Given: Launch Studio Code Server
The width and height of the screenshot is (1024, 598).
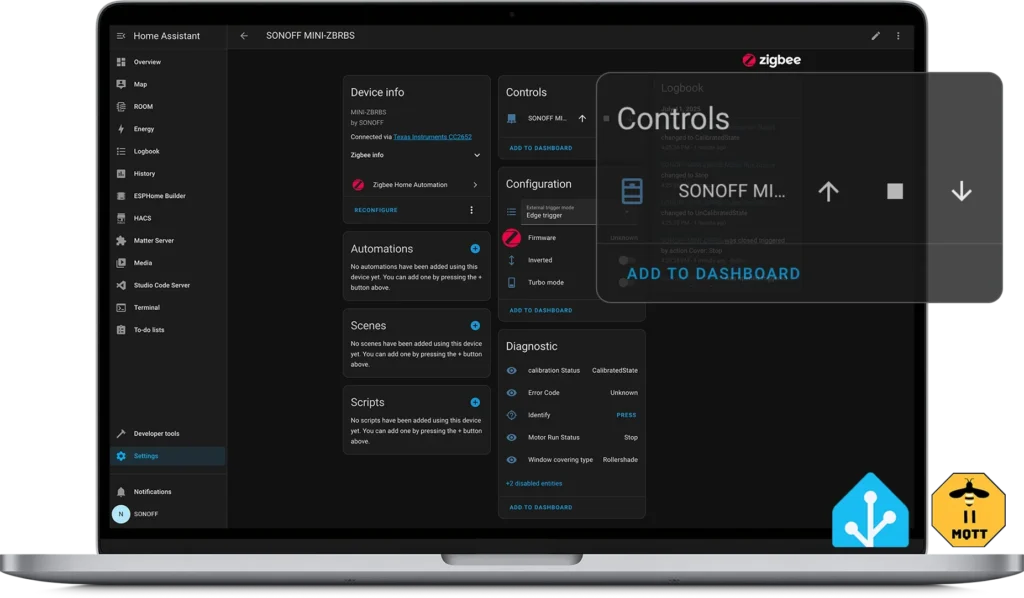Looking at the screenshot, I should (167, 285).
